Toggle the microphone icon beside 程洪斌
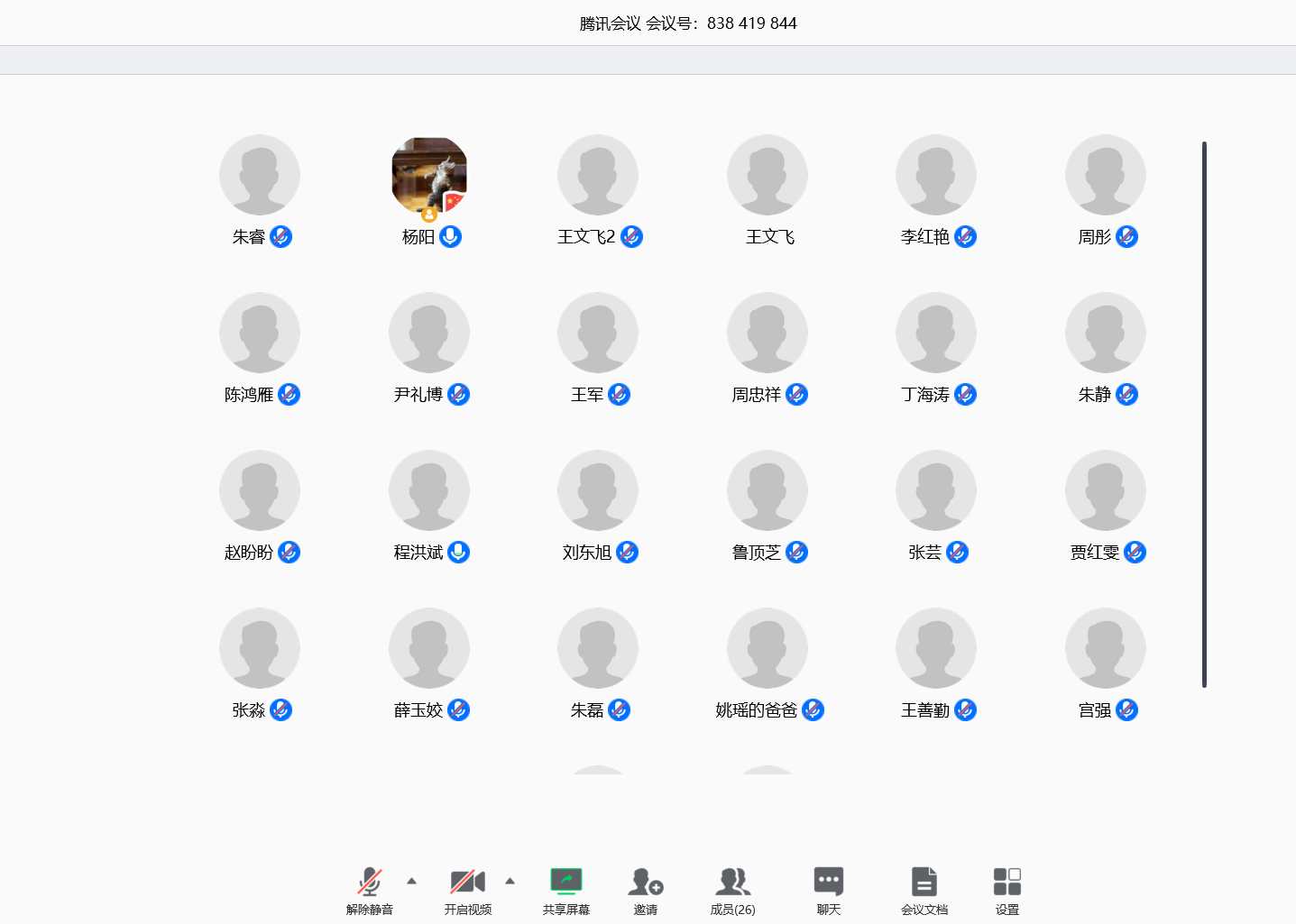 (458, 553)
